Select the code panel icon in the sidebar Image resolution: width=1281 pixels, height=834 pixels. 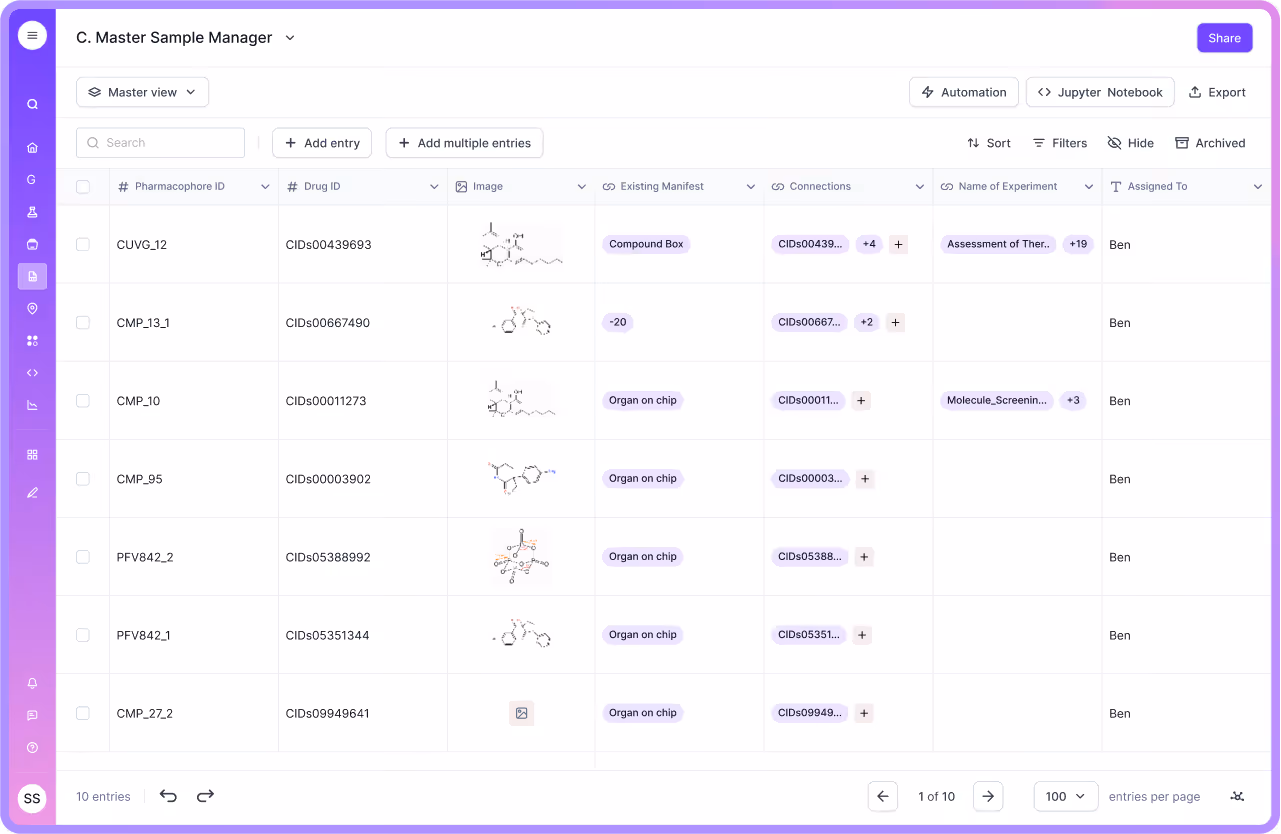pos(32,372)
